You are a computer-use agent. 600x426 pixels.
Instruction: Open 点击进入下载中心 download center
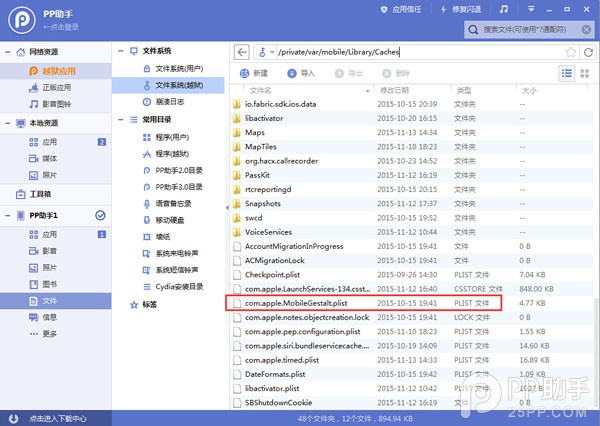[x=58, y=419]
